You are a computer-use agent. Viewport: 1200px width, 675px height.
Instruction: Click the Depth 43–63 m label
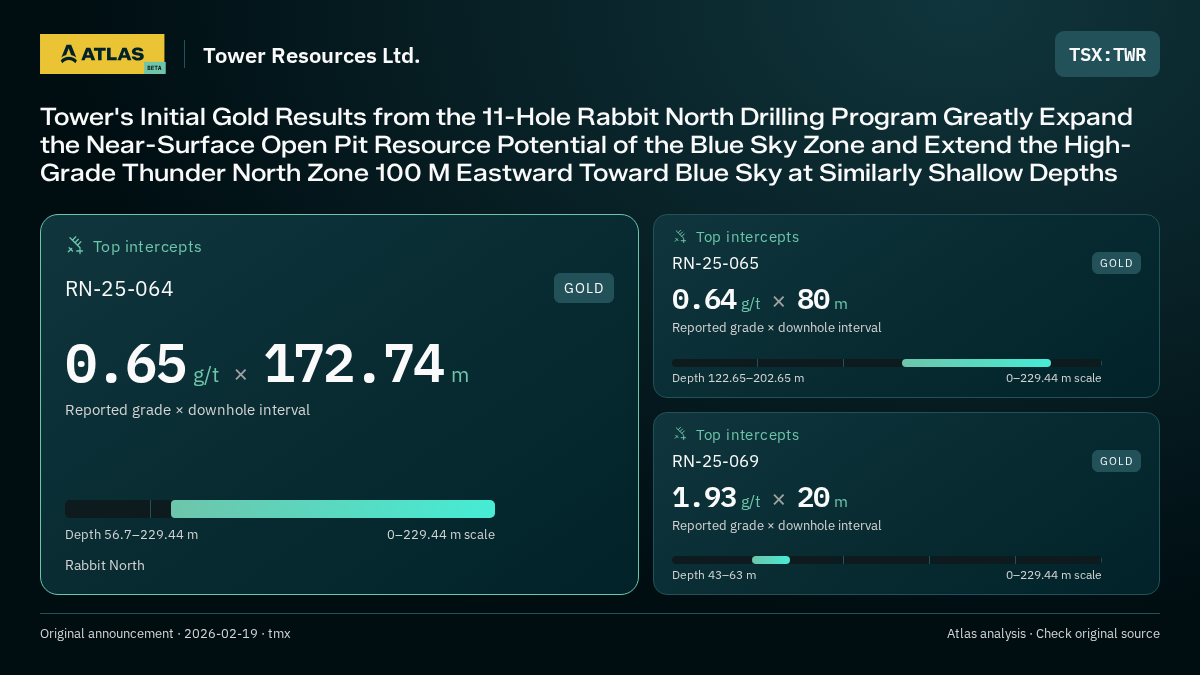point(714,575)
